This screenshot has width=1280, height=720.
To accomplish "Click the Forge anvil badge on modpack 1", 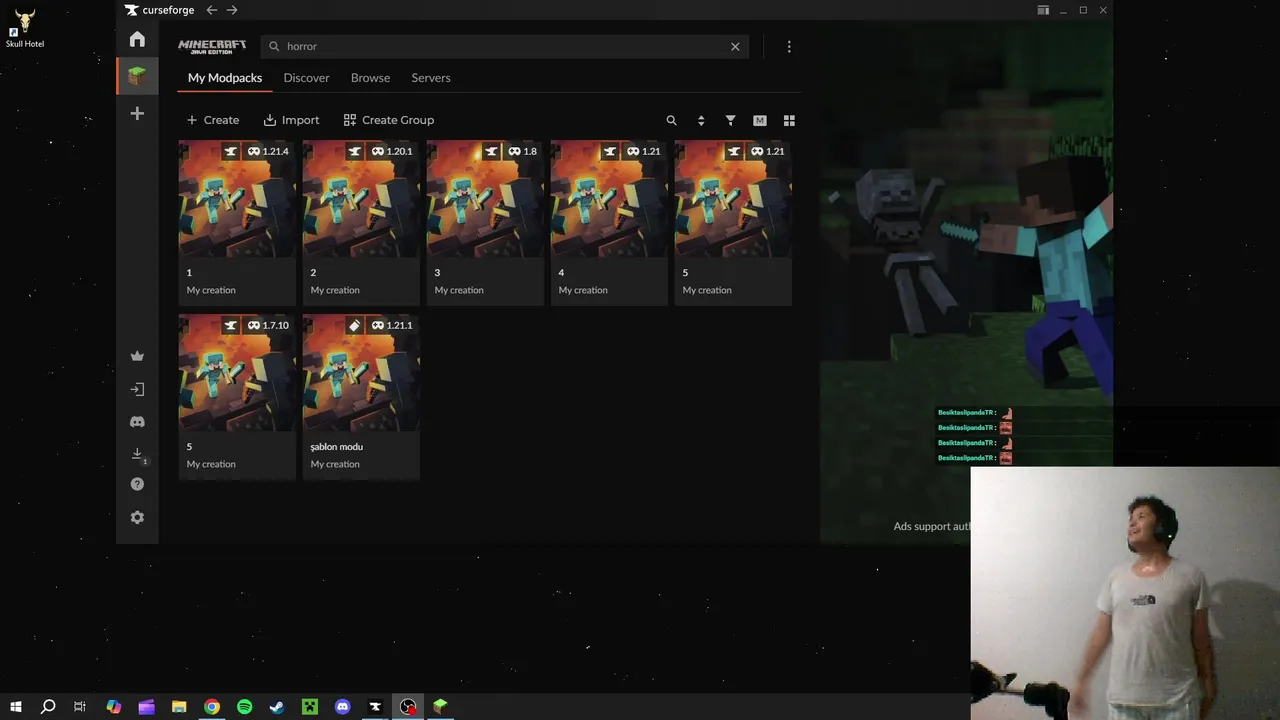I will (x=231, y=151).
